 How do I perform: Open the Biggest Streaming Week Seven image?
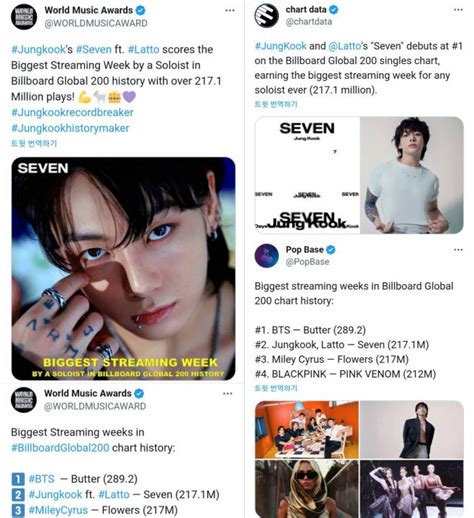pyautogui.click(x=123, y=269)
